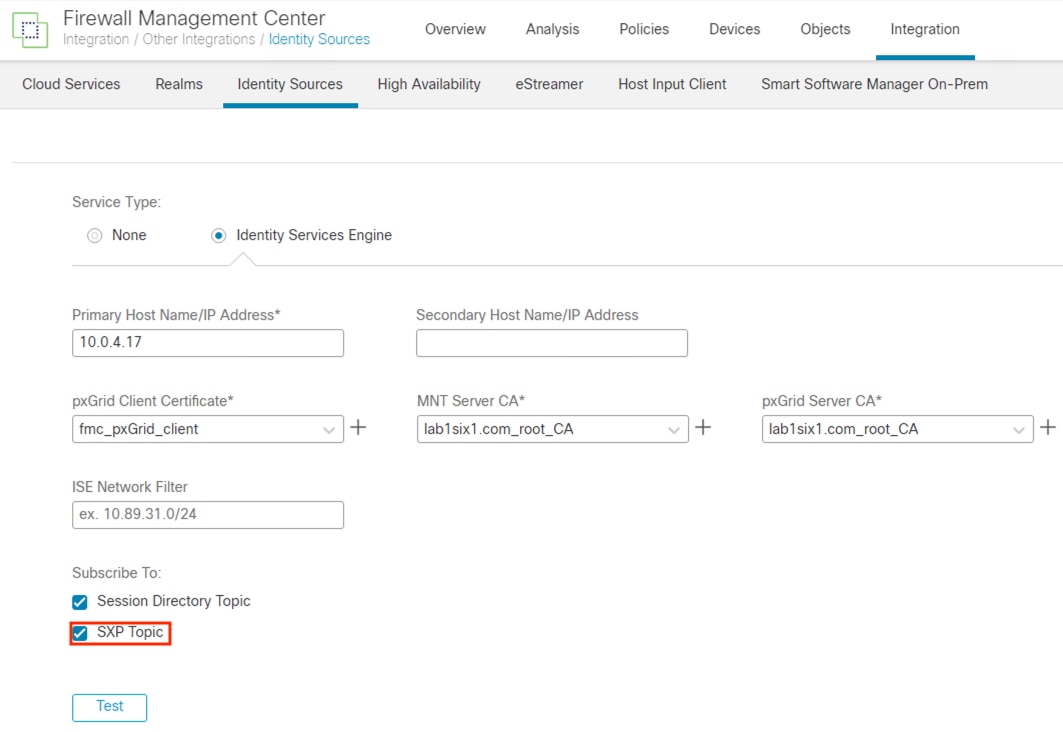
Task: Open the pxGrid Server CA dropdown
Action: pyautogui.click(x=898, y=429)
